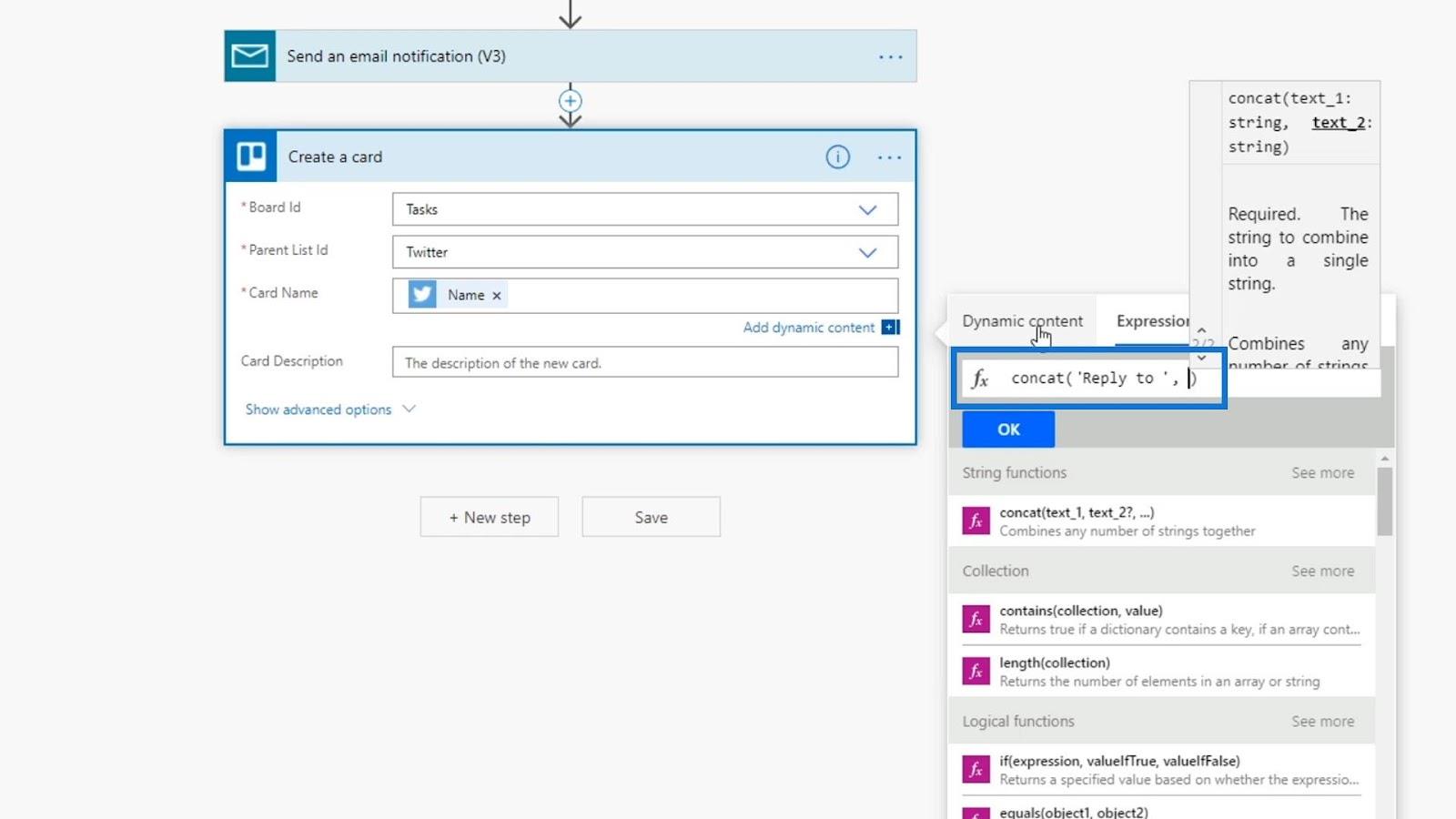Open the Create a card options ellipsis
Screen dimensions: 1456x819
coord(889,157)
